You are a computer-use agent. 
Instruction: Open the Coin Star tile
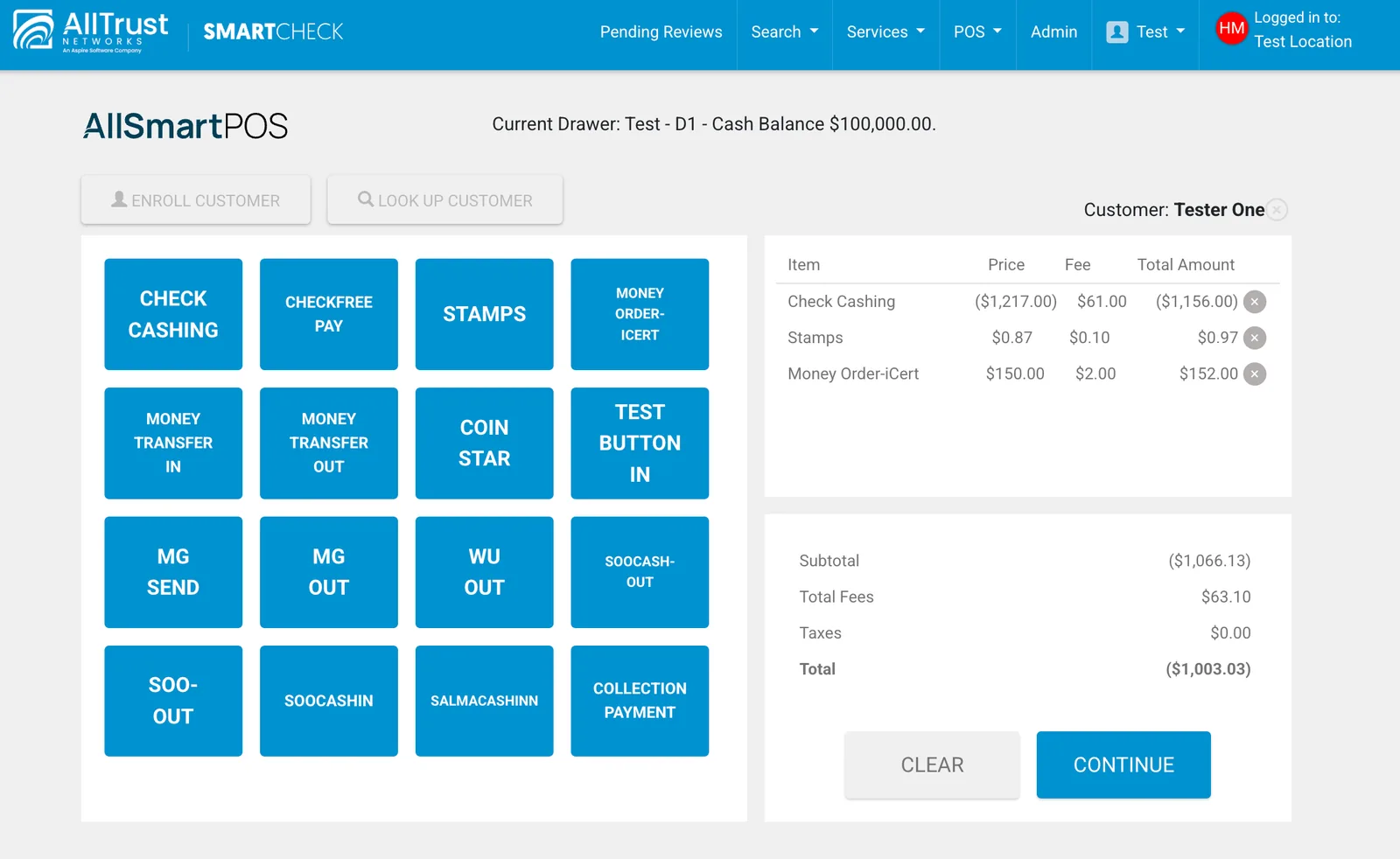[484, 443]
